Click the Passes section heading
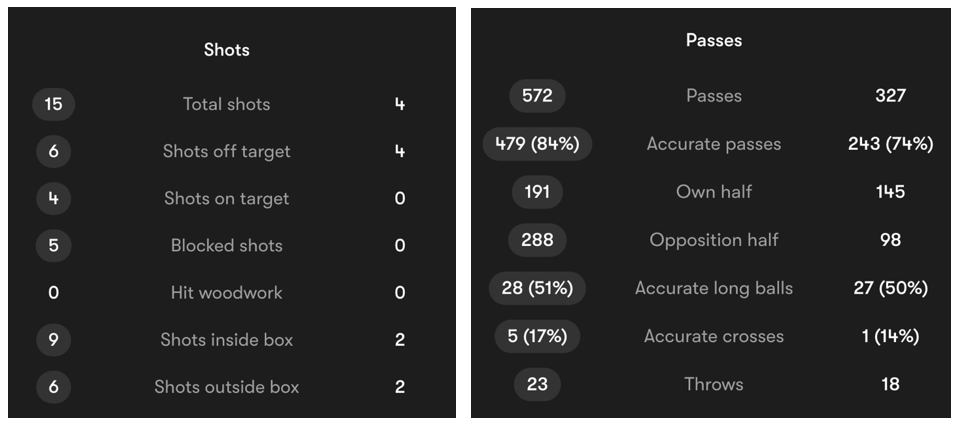The height and width of the screenshot is (426, 962). tap(714, 41)
